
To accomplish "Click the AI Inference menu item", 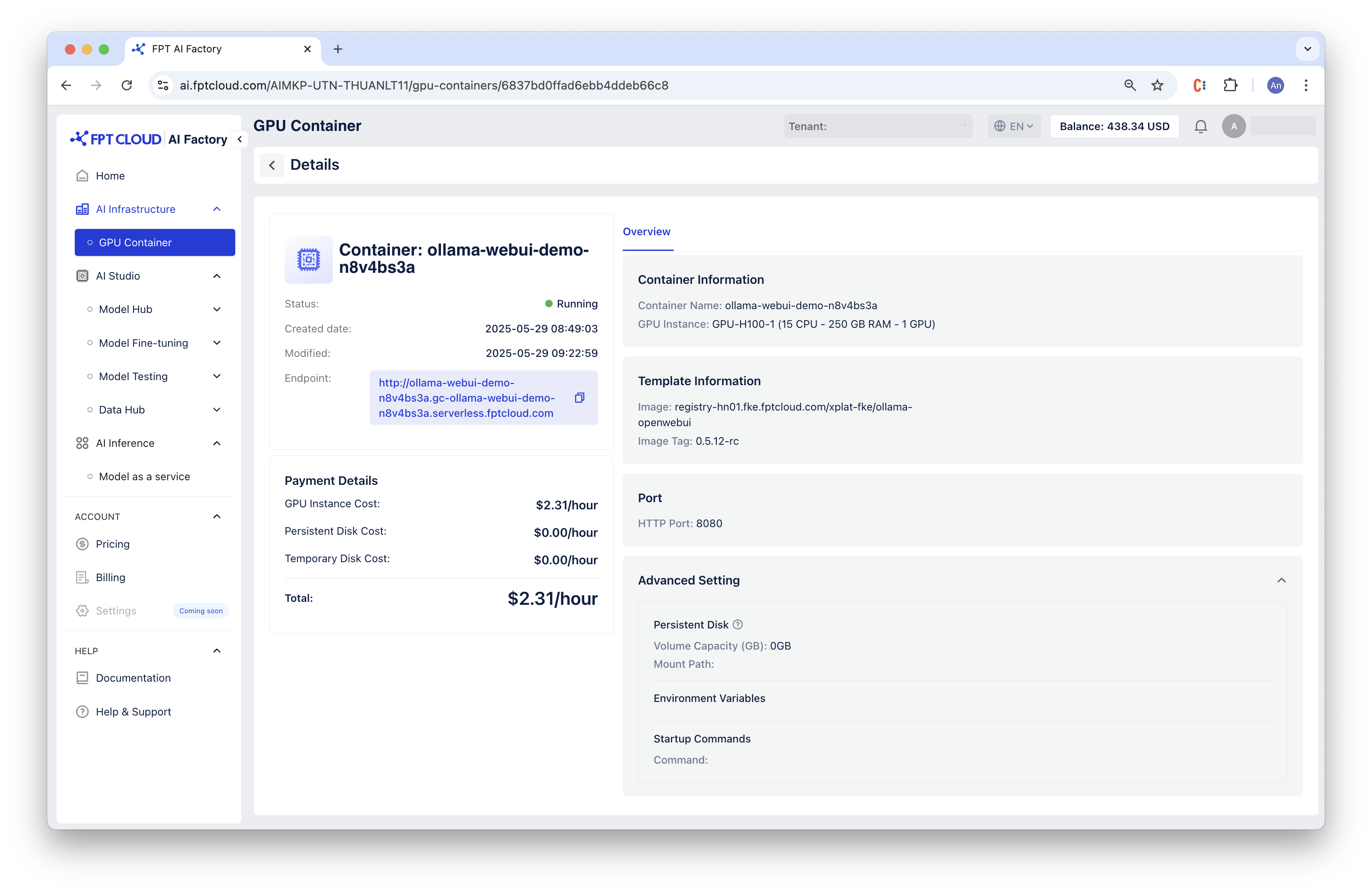I will point(125,443).
